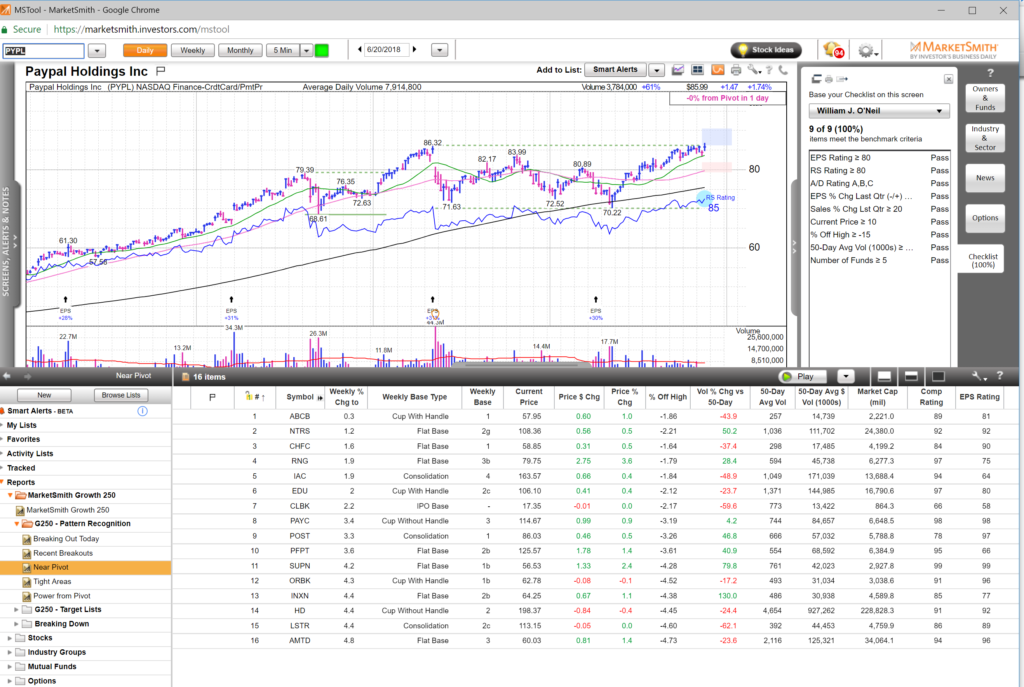This screenshot has width=1024, height=687.
Task: Open Stock Ideas
Action: coord(765,50)
